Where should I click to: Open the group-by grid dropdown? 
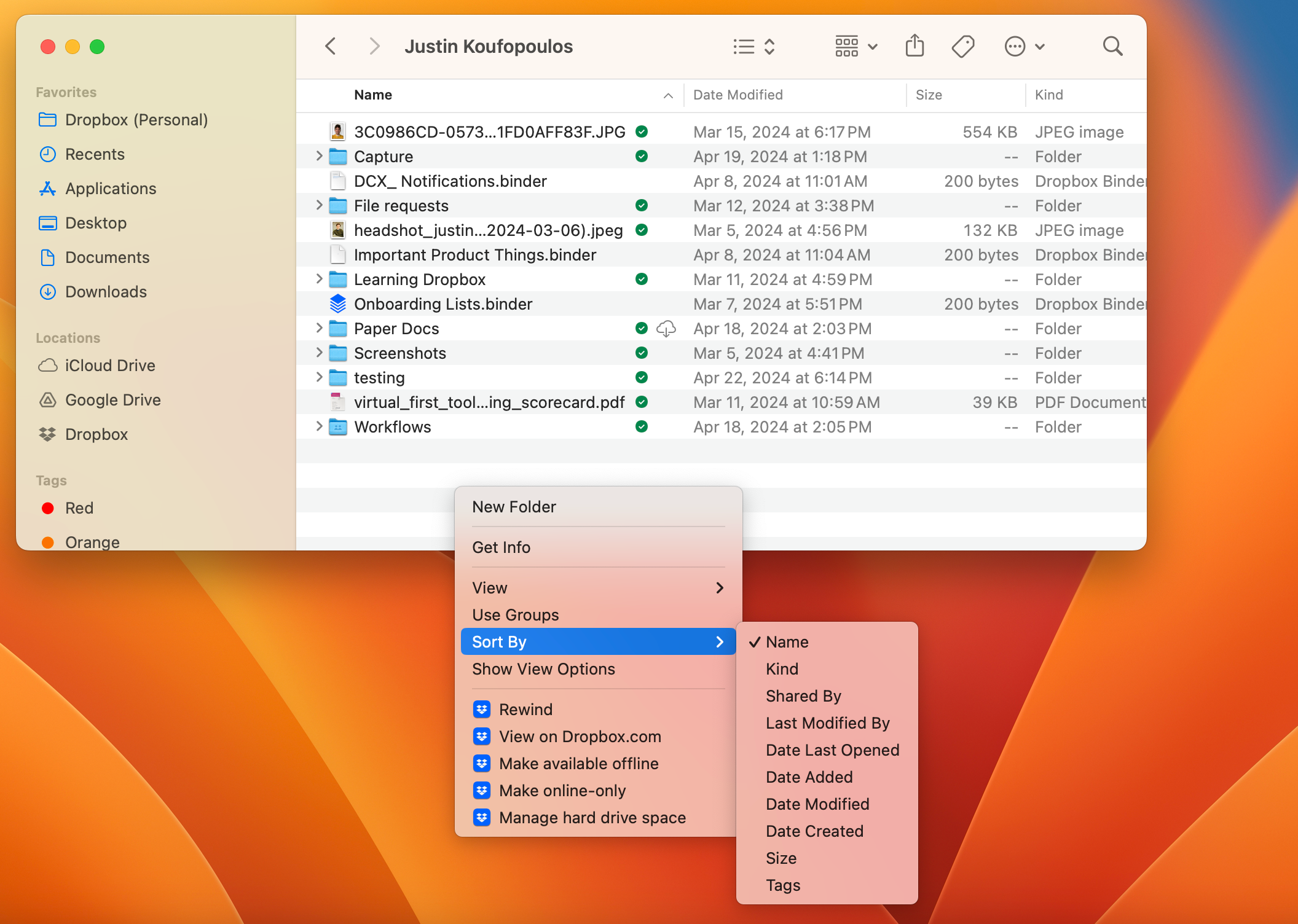coord(856,46)
